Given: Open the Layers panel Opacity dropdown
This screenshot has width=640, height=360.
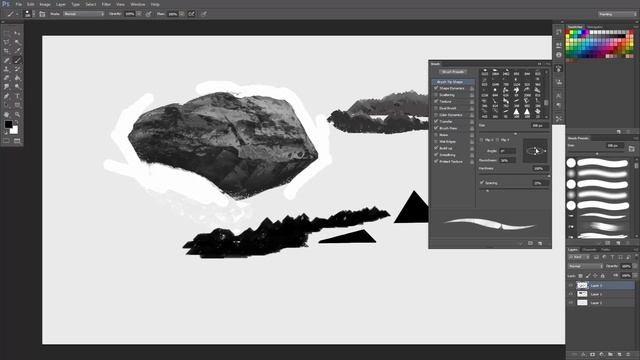Looking at the screenshot, I should click(x=635, y=266).
